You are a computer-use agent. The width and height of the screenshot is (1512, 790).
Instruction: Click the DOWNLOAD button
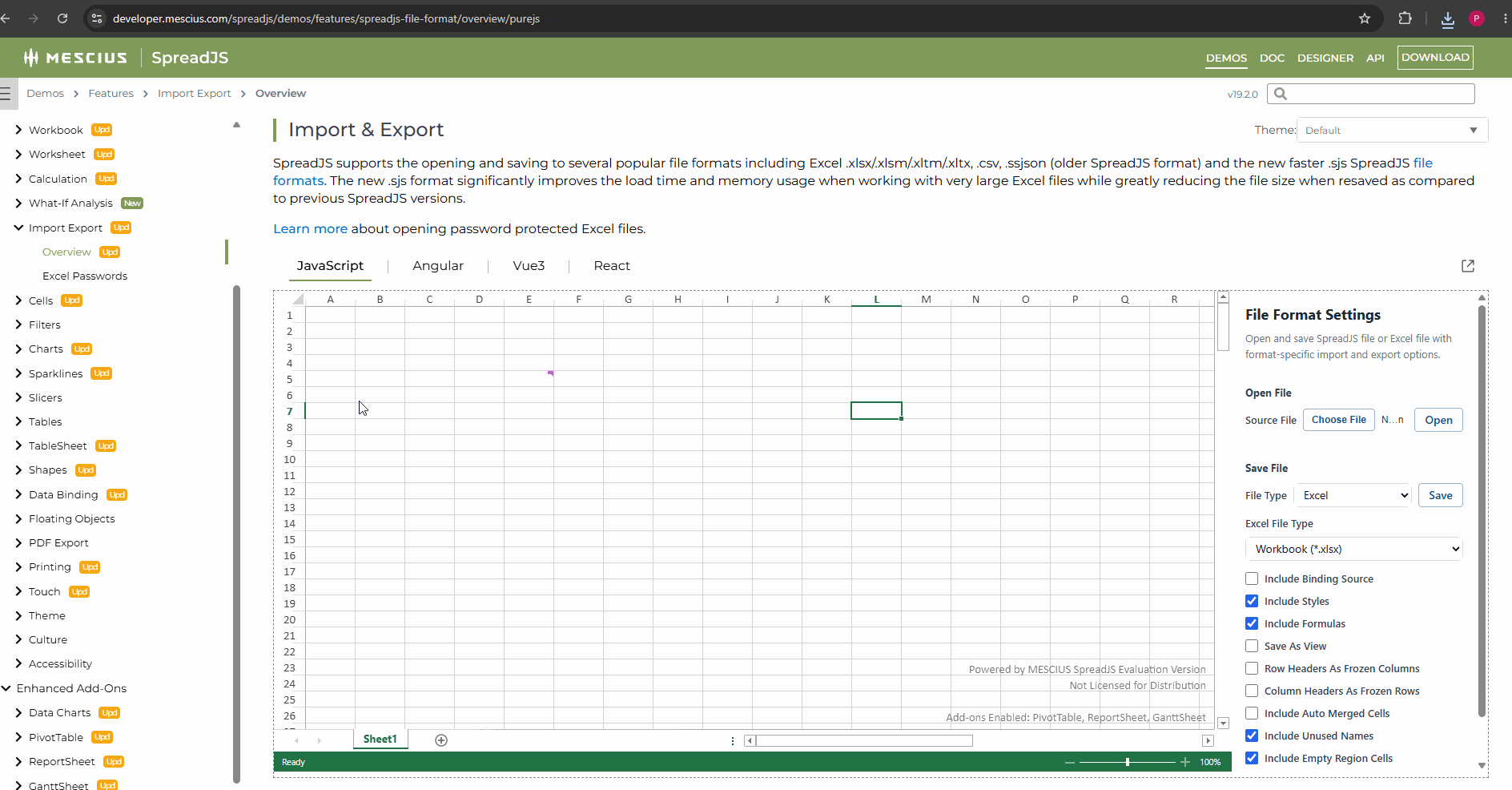click(x=1435, y=58)
